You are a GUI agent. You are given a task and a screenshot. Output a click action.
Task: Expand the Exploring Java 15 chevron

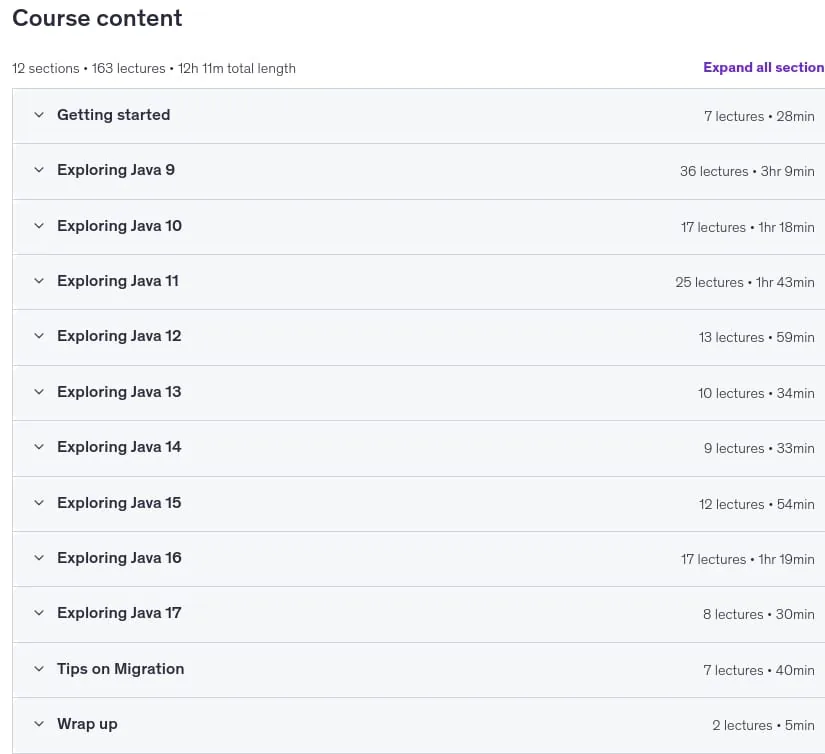[x=39, y=502]
